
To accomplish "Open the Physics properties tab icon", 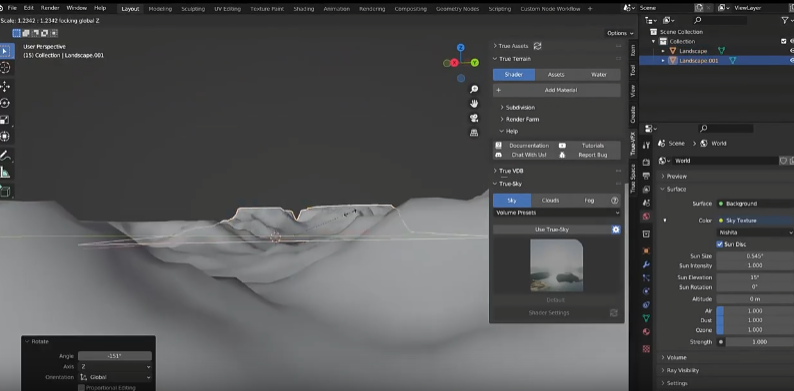I will [646, 291].
